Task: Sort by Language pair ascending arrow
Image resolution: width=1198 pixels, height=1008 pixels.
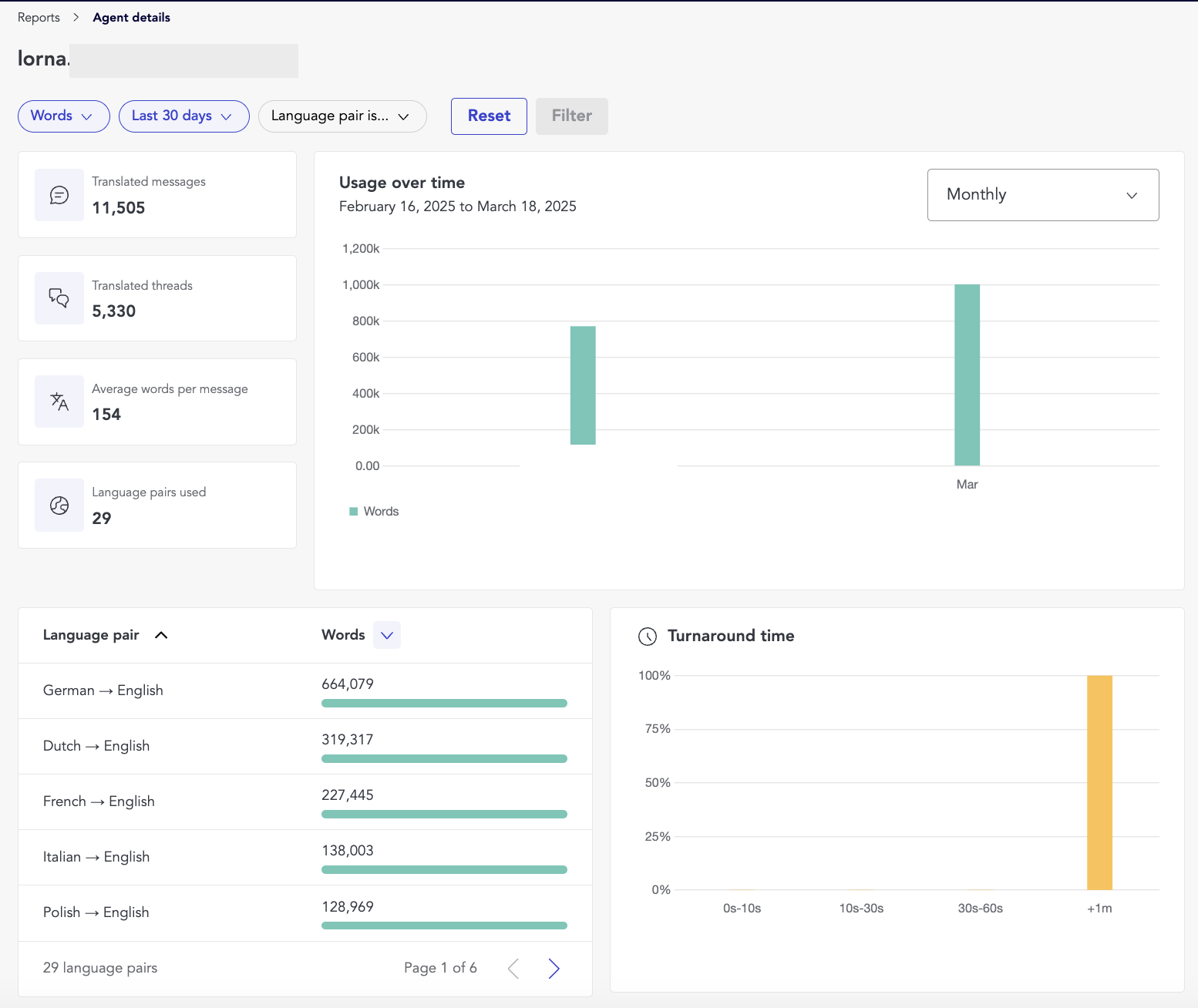Action: tap(161, 635)
